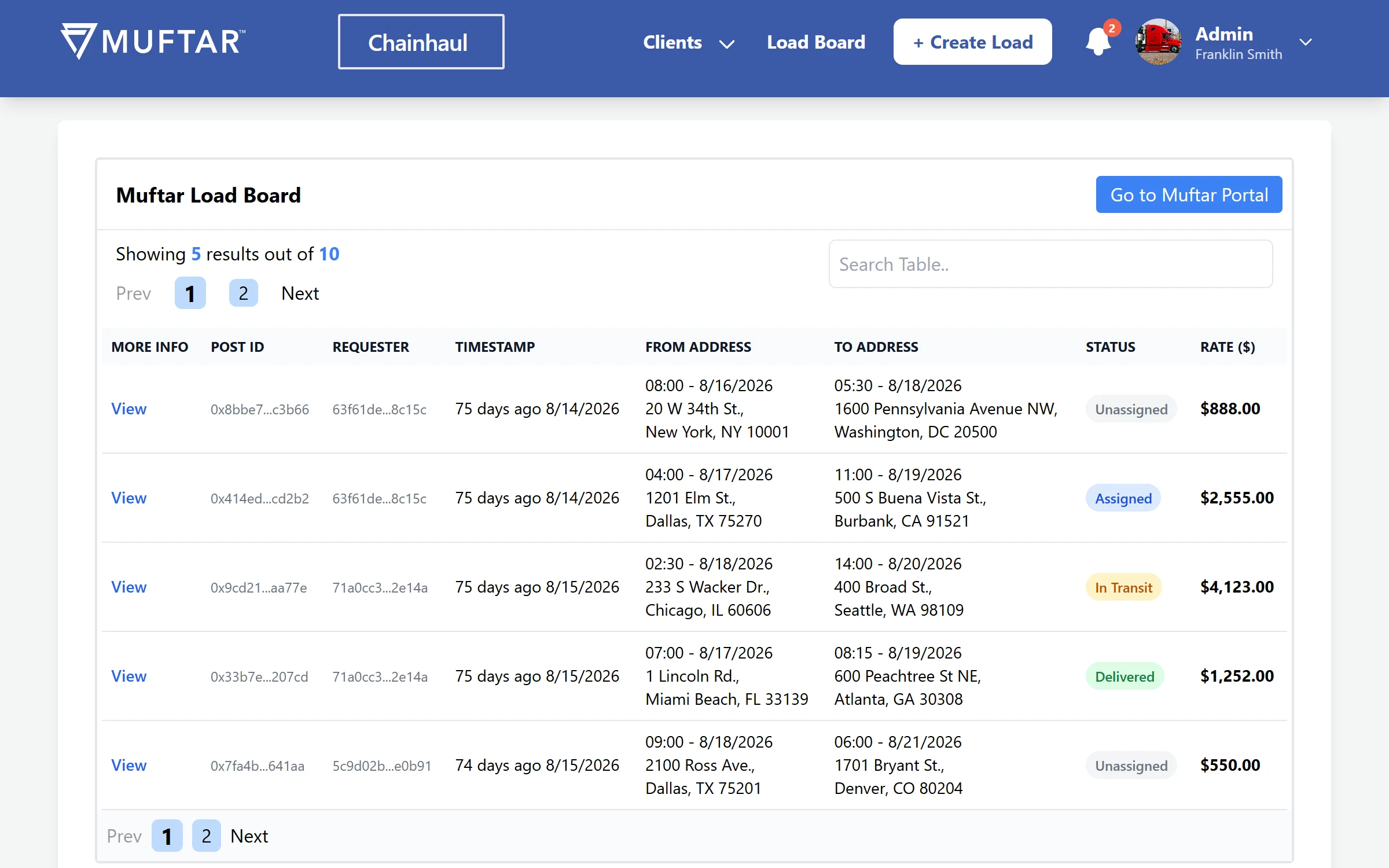Click the red truck profile avatar
The height and width of the screenshot is (868, 1389).
pos(1158,42)
